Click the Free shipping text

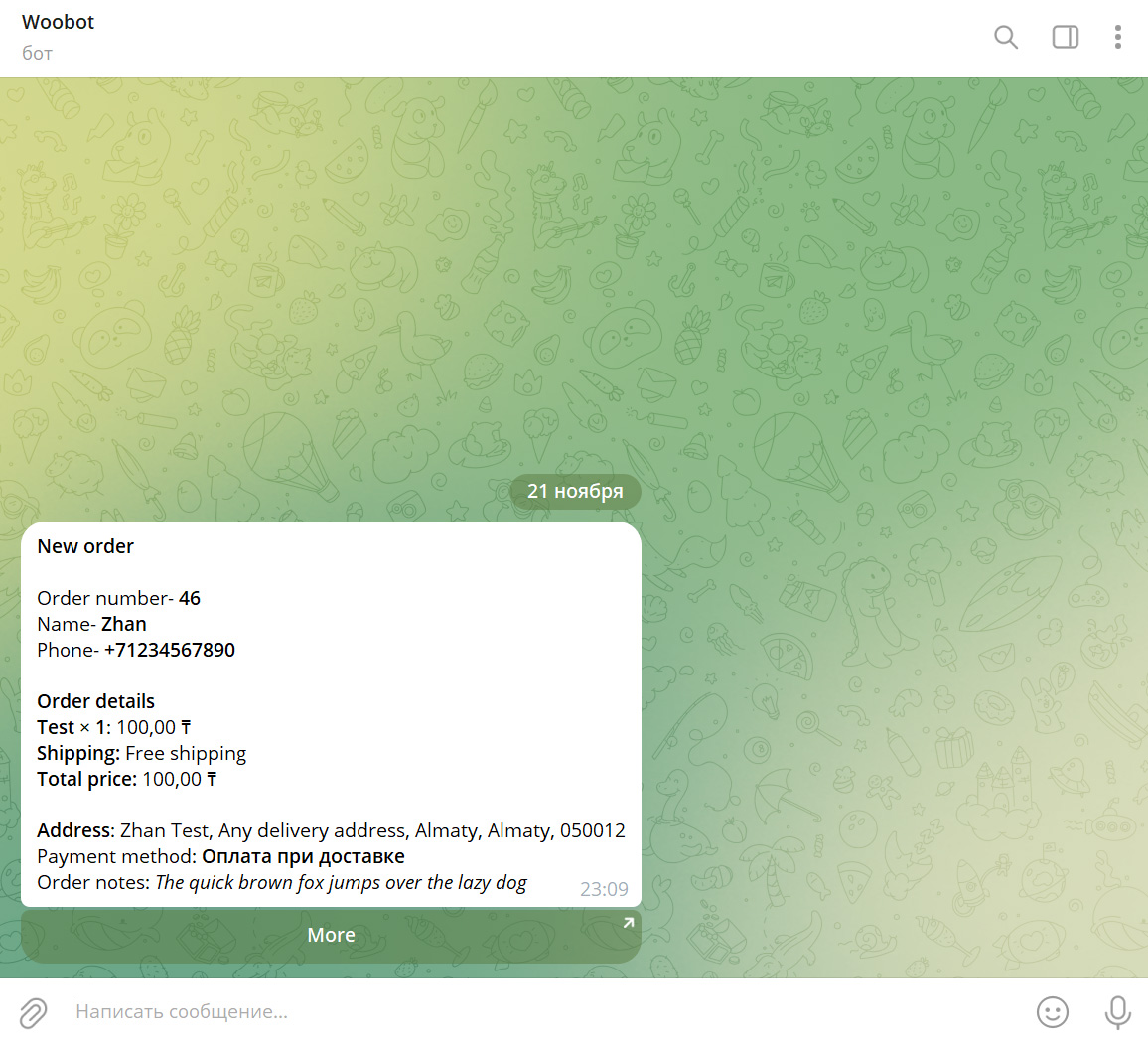(186, 754)
